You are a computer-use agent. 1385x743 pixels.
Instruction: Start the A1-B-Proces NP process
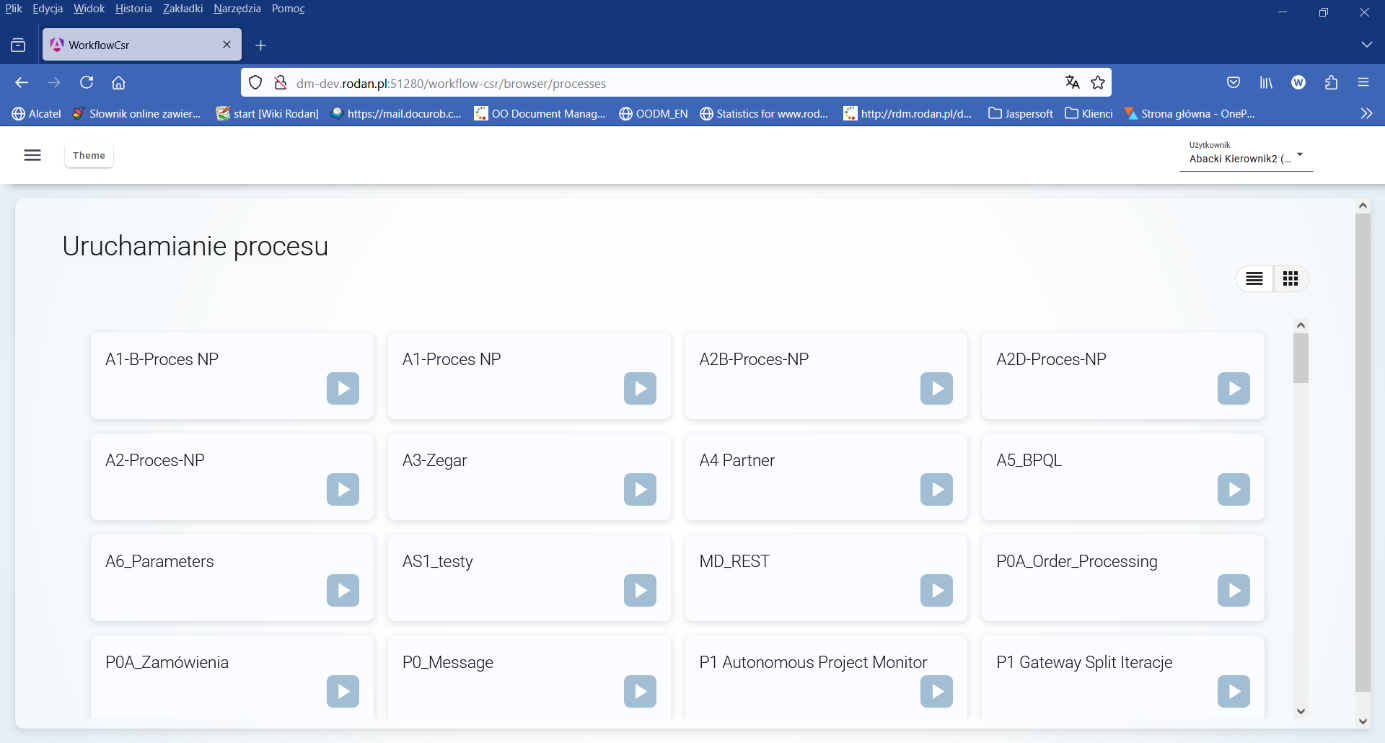[343, 389]
